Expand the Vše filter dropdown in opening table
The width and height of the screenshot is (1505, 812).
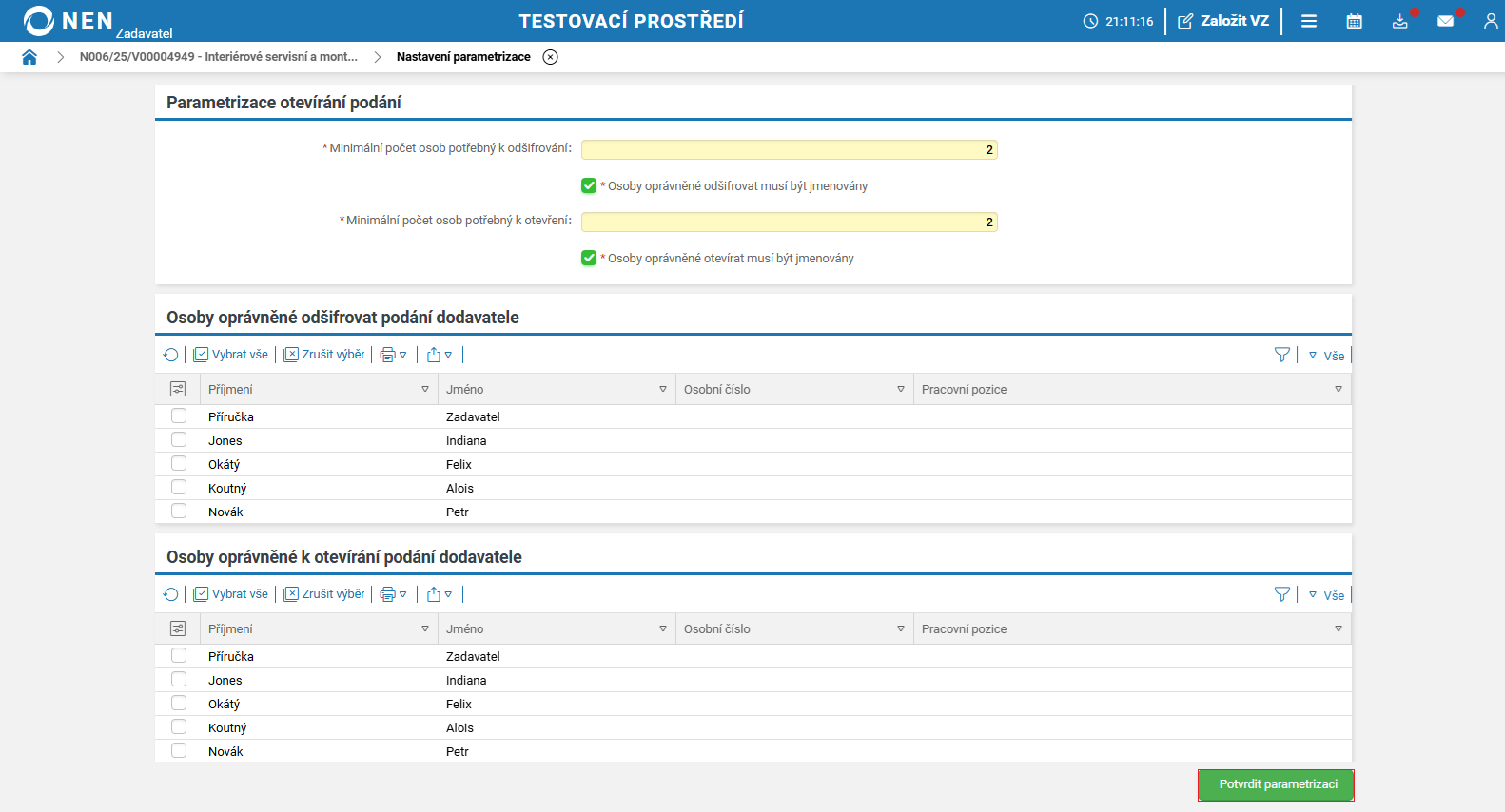[1326, 595]
